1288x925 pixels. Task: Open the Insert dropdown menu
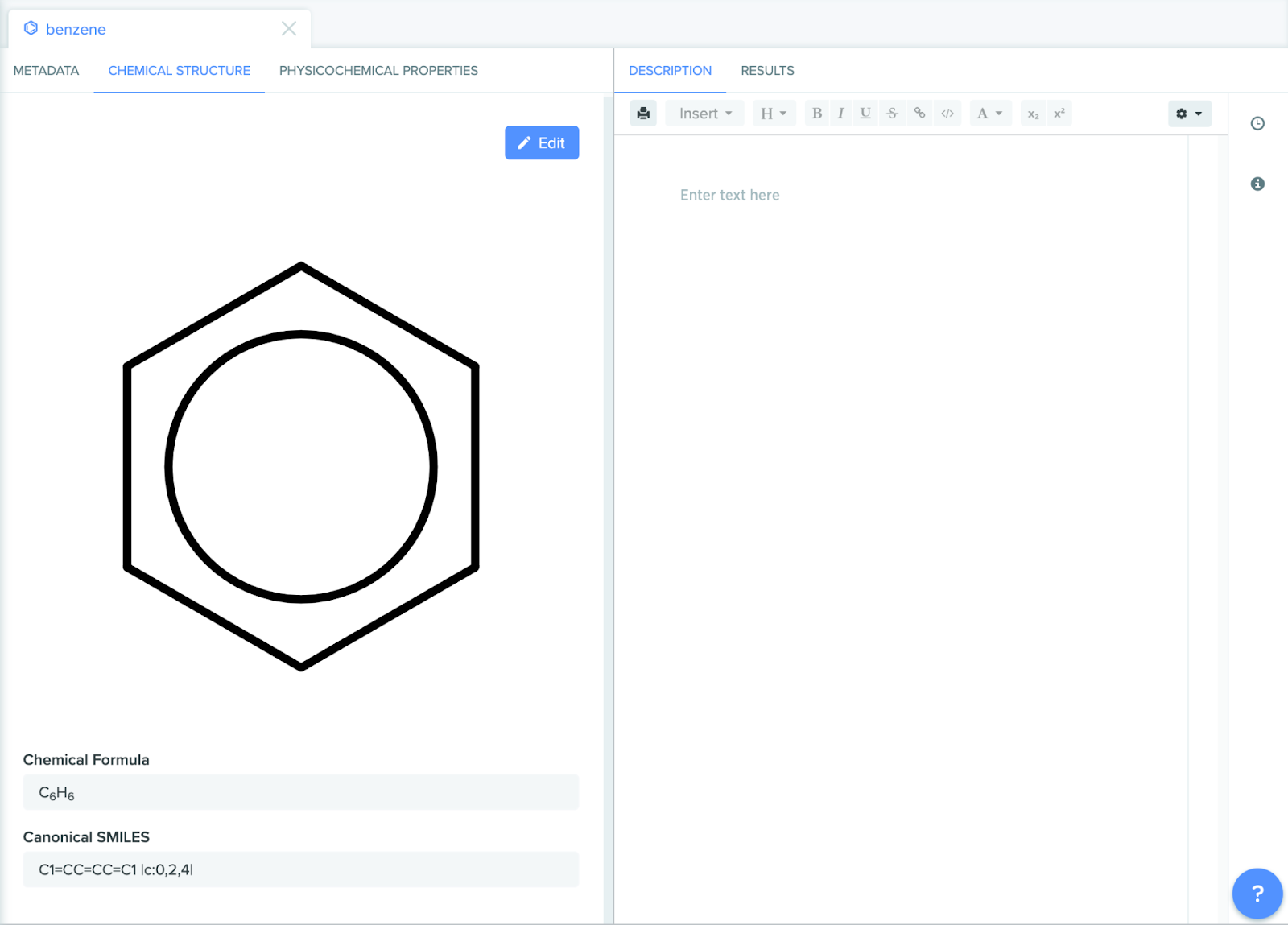(x=705, y=114)
